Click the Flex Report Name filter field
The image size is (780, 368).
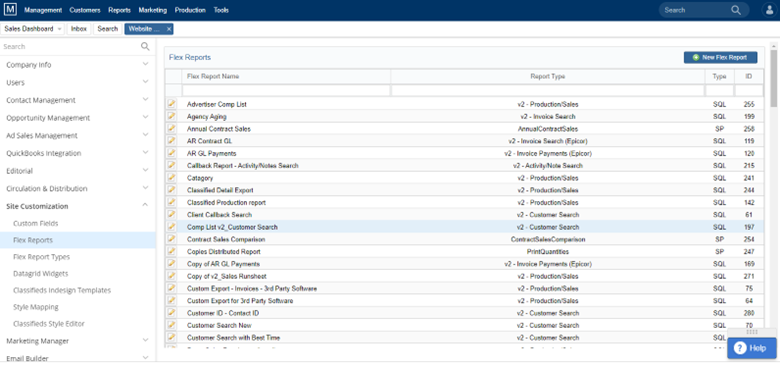[286, 91]
